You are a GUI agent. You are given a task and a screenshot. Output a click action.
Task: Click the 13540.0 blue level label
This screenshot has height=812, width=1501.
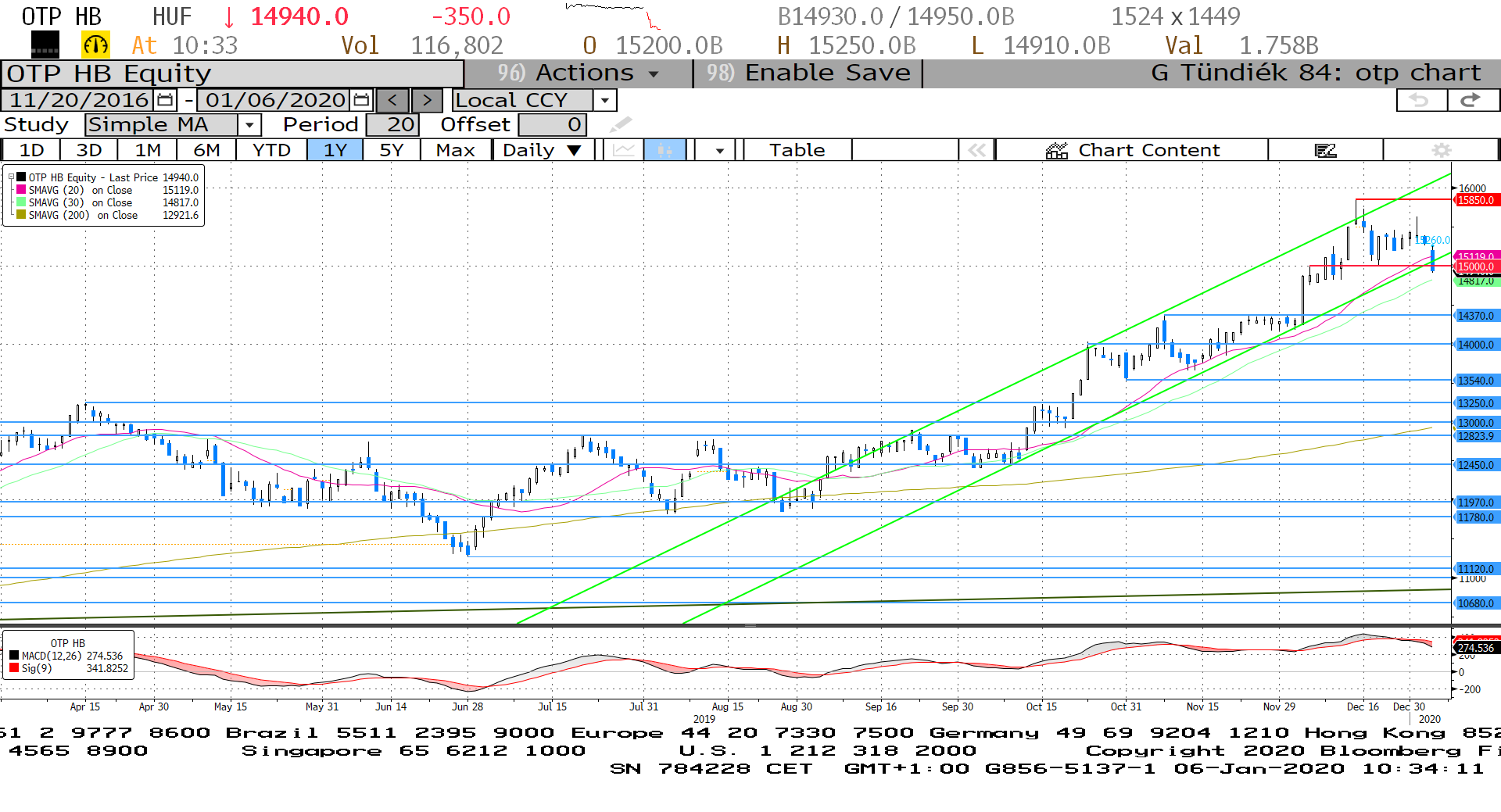click(1476, 381)
